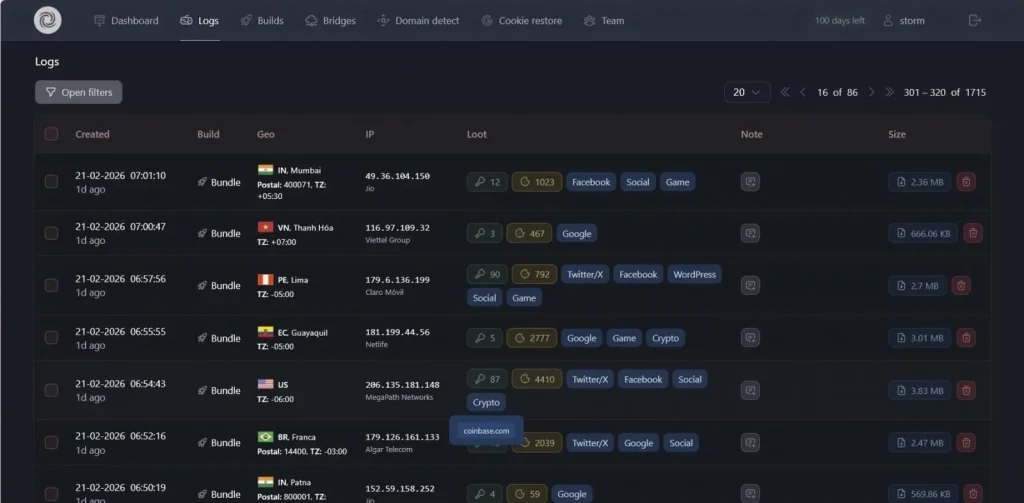
Task: Open the storm user profile
Action: 903,20
